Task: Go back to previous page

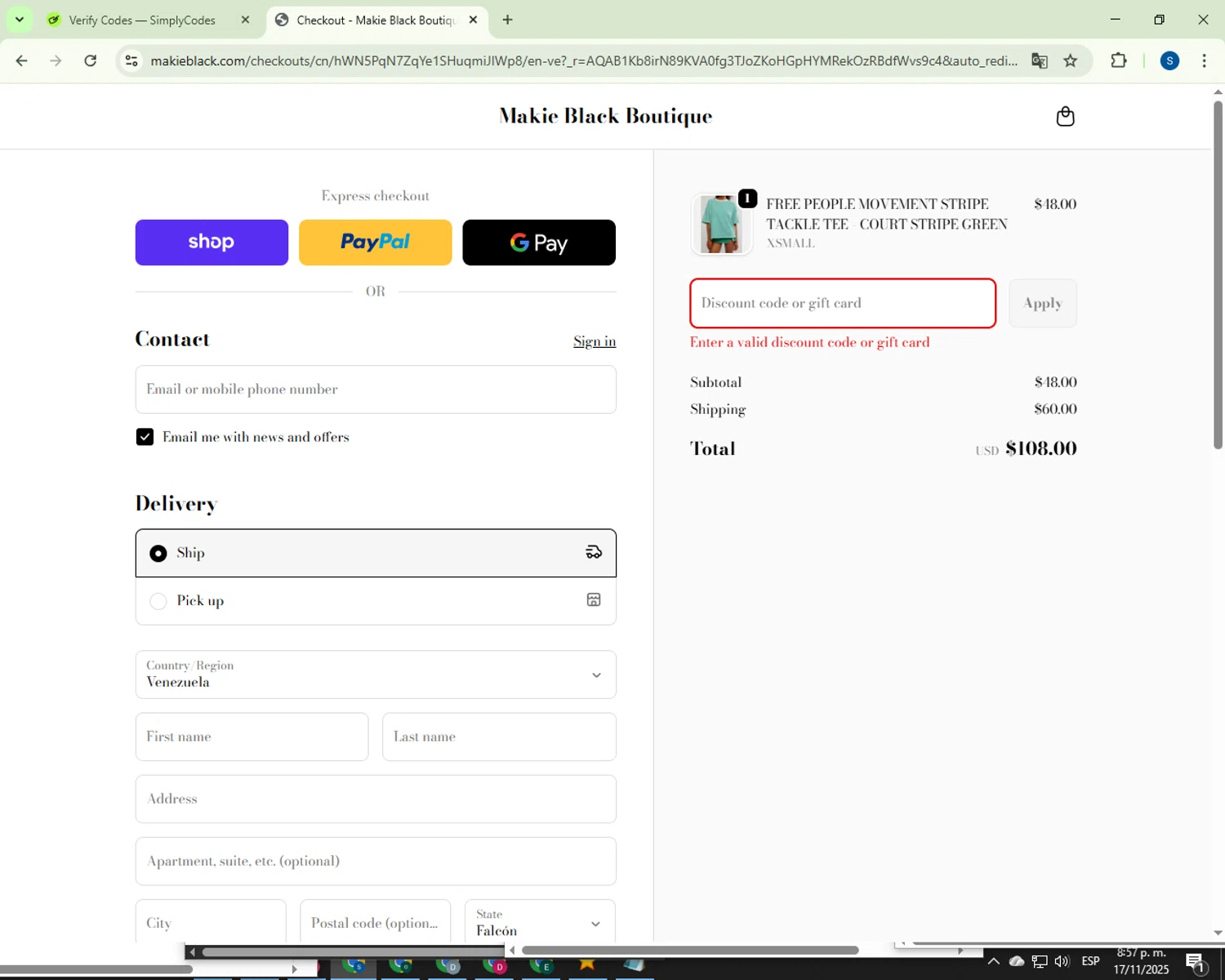Action: pos(22,60)
